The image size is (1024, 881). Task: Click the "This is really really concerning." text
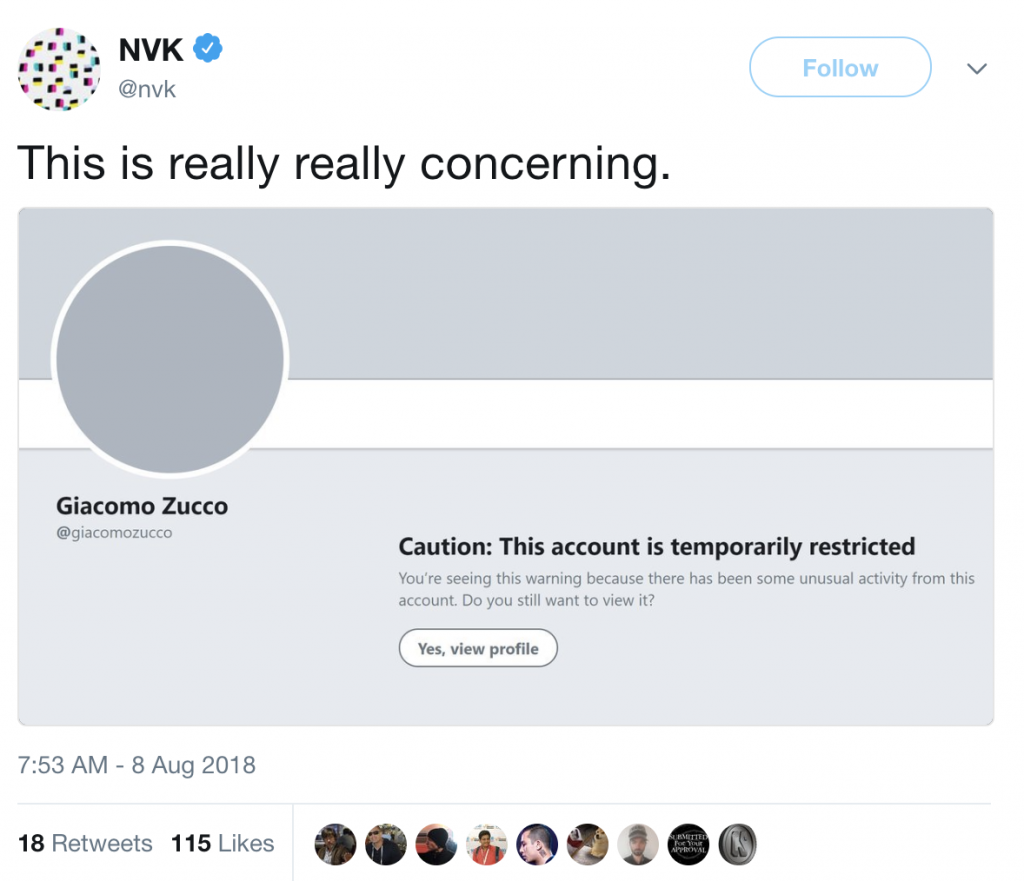pyautogui.click(x=344, y=162)
